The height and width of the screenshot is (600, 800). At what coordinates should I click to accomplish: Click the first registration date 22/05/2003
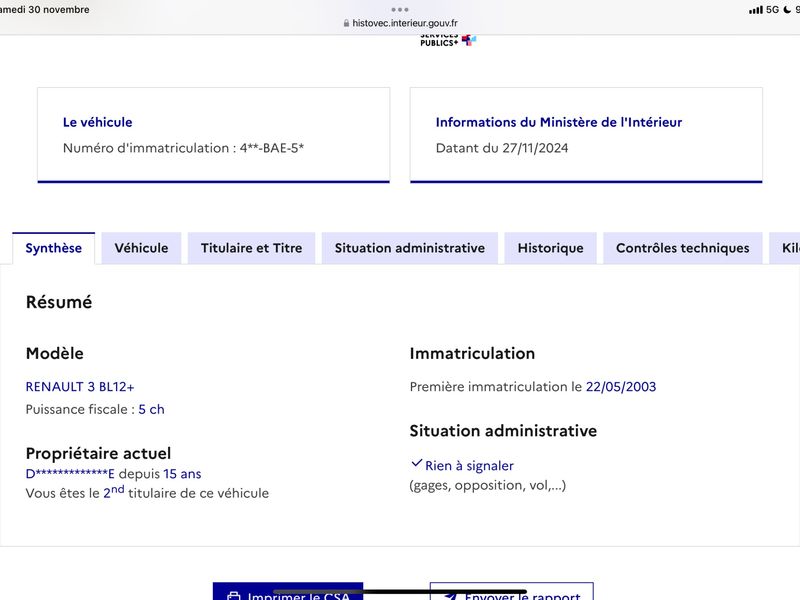tap(621, 387)
